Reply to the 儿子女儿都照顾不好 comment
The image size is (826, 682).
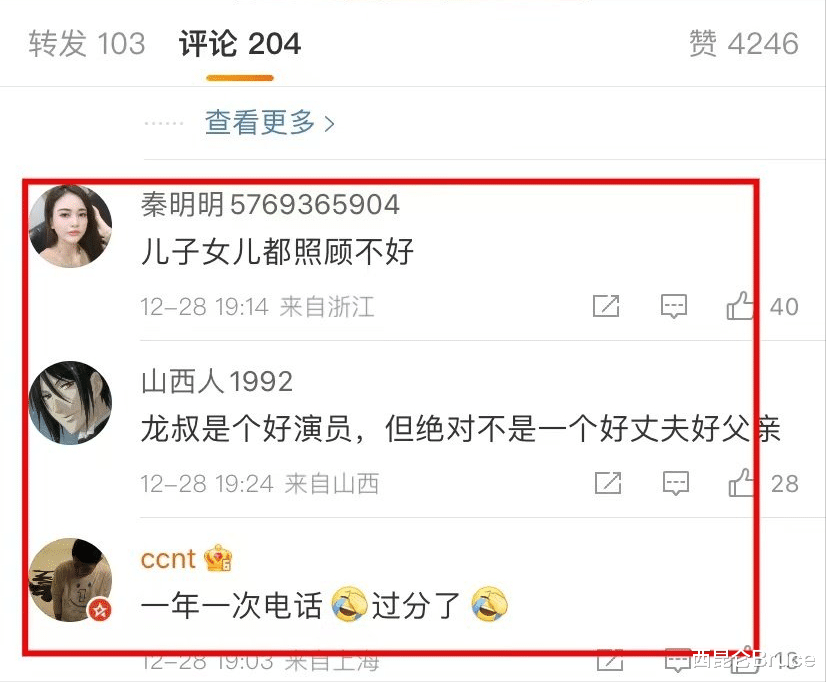click(674, 306)
